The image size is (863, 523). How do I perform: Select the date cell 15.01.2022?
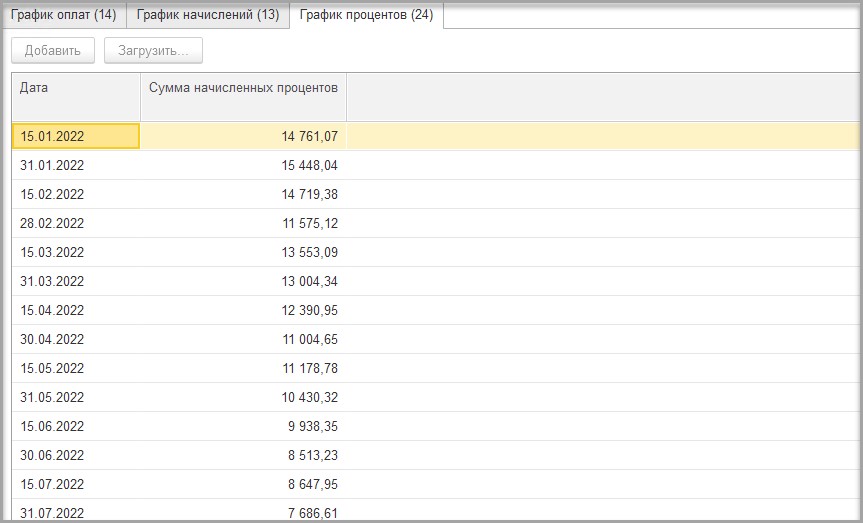pos(76,136)
